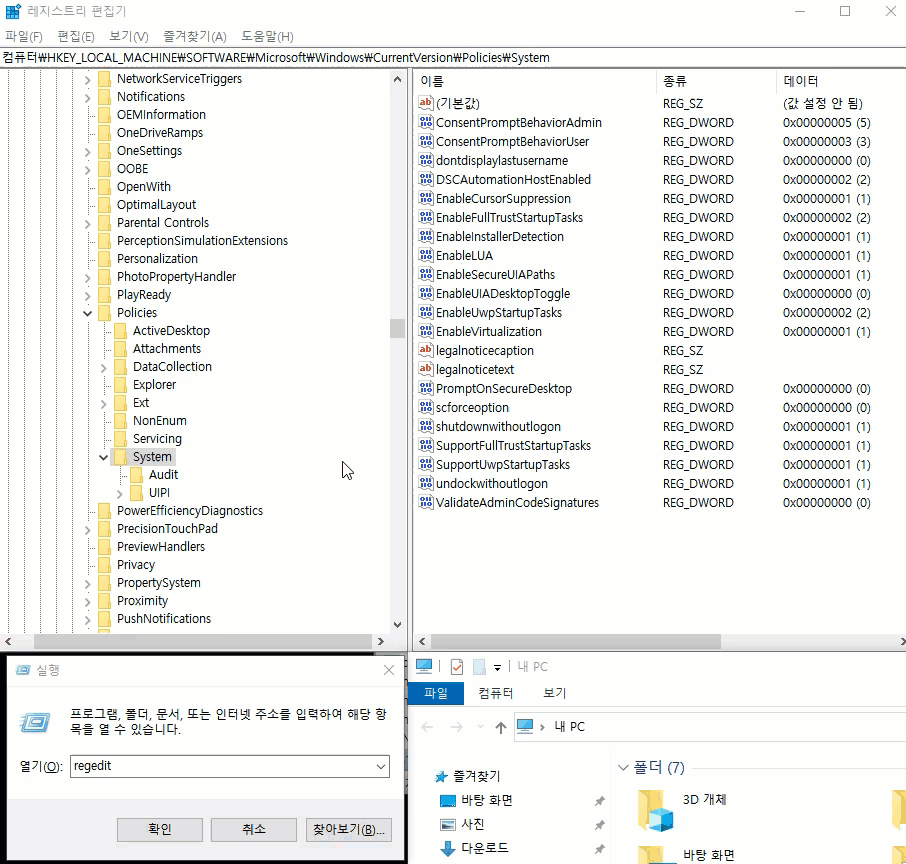Click the legalnoticecaption string value icon
906x864 pixels.
click(426, 350)
